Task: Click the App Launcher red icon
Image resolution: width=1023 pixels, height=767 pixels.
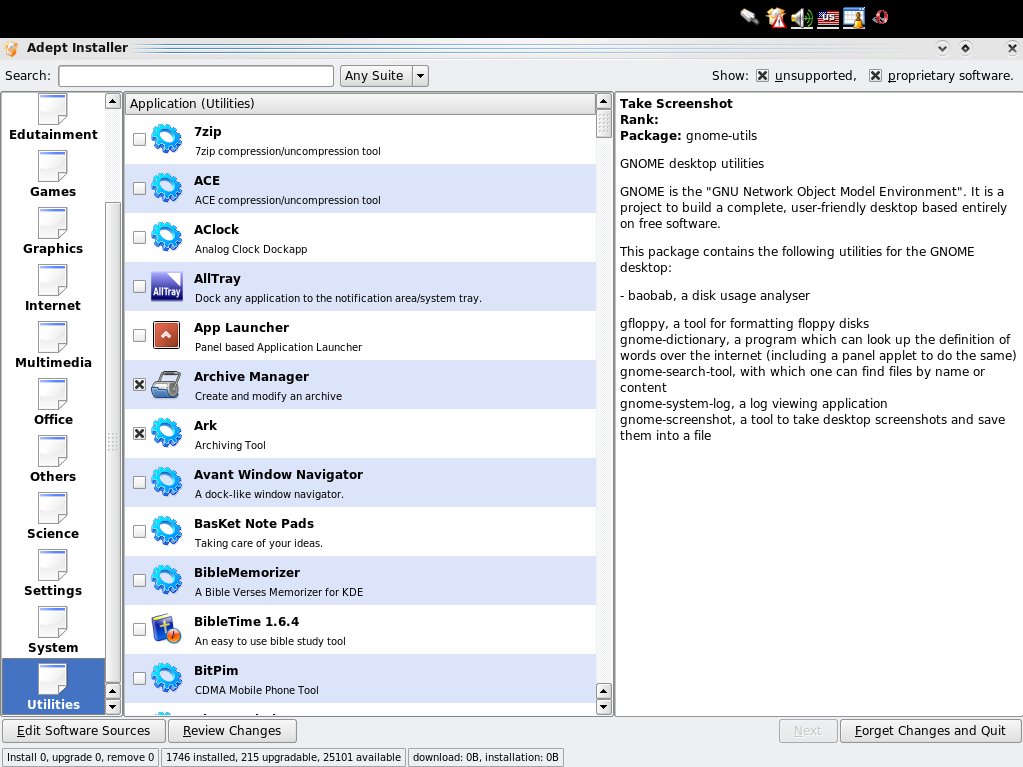Action: [166, 335]
